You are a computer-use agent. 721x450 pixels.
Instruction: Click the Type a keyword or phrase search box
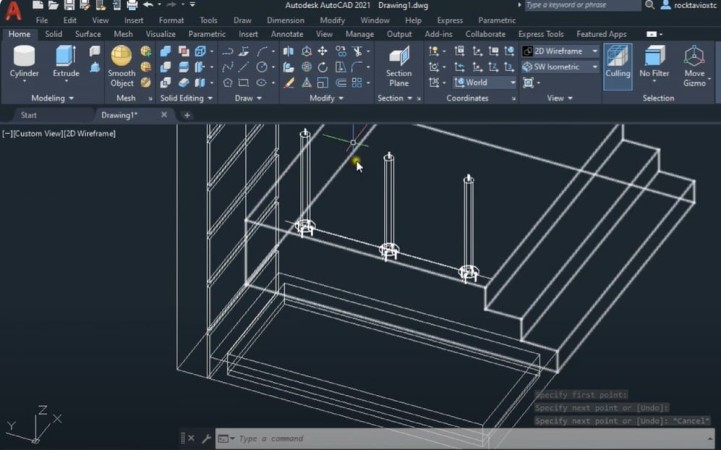(583, 5)
